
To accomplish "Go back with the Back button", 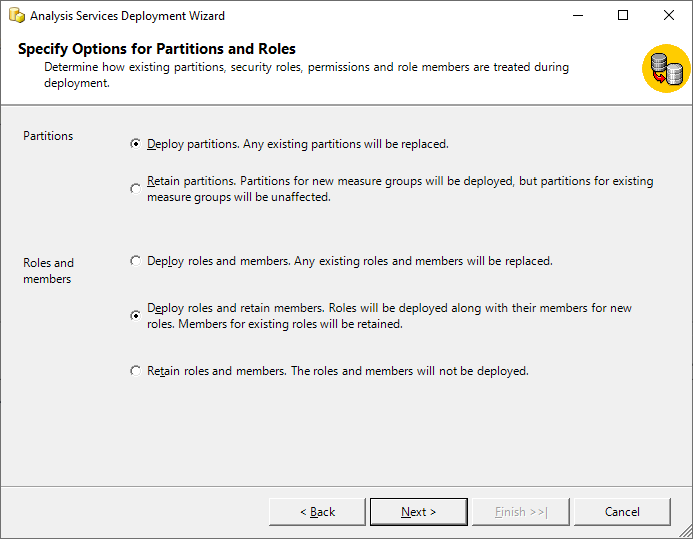I will [x=317, y=512].
